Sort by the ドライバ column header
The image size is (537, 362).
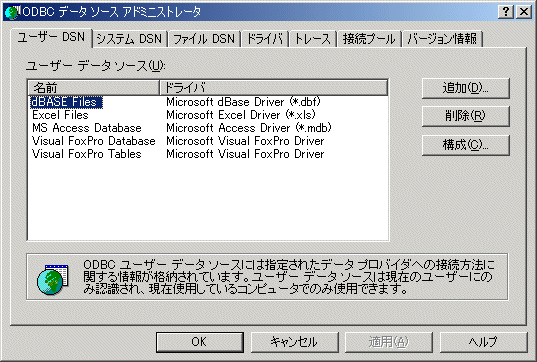point(273,88)
